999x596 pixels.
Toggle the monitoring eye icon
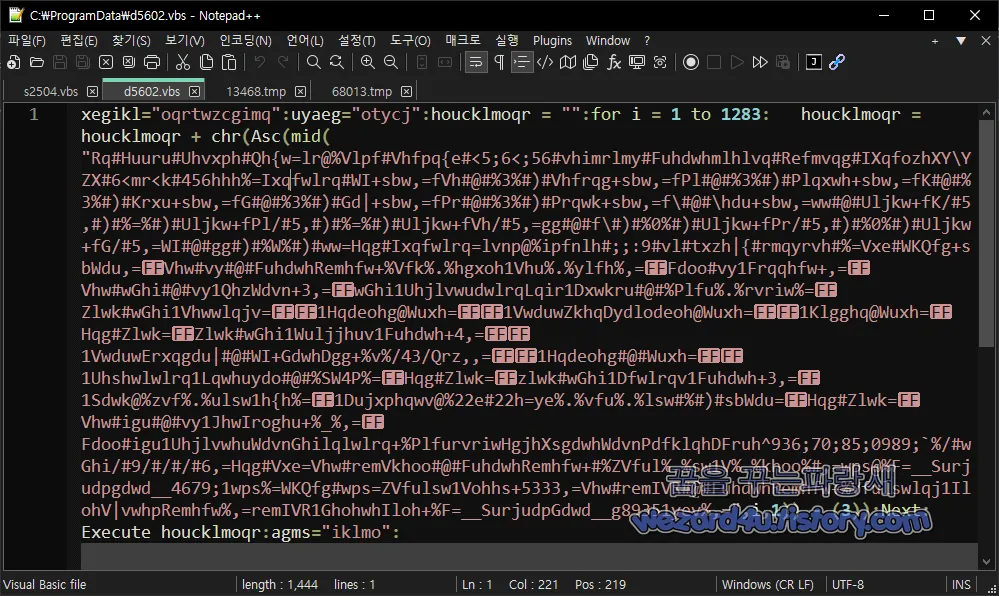[660, 62]
